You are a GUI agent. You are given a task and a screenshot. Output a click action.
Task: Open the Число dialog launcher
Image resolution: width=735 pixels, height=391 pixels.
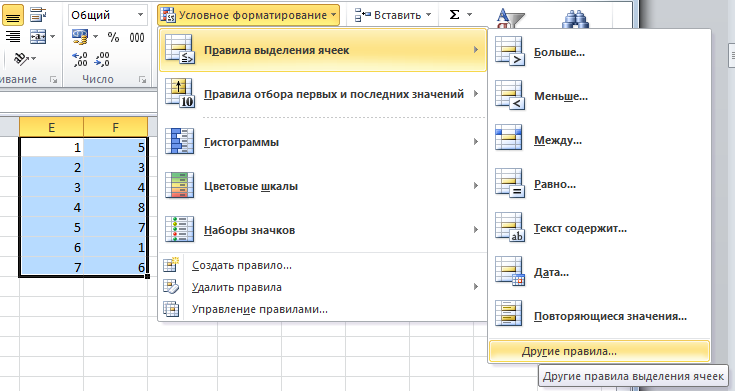(142, 80)
